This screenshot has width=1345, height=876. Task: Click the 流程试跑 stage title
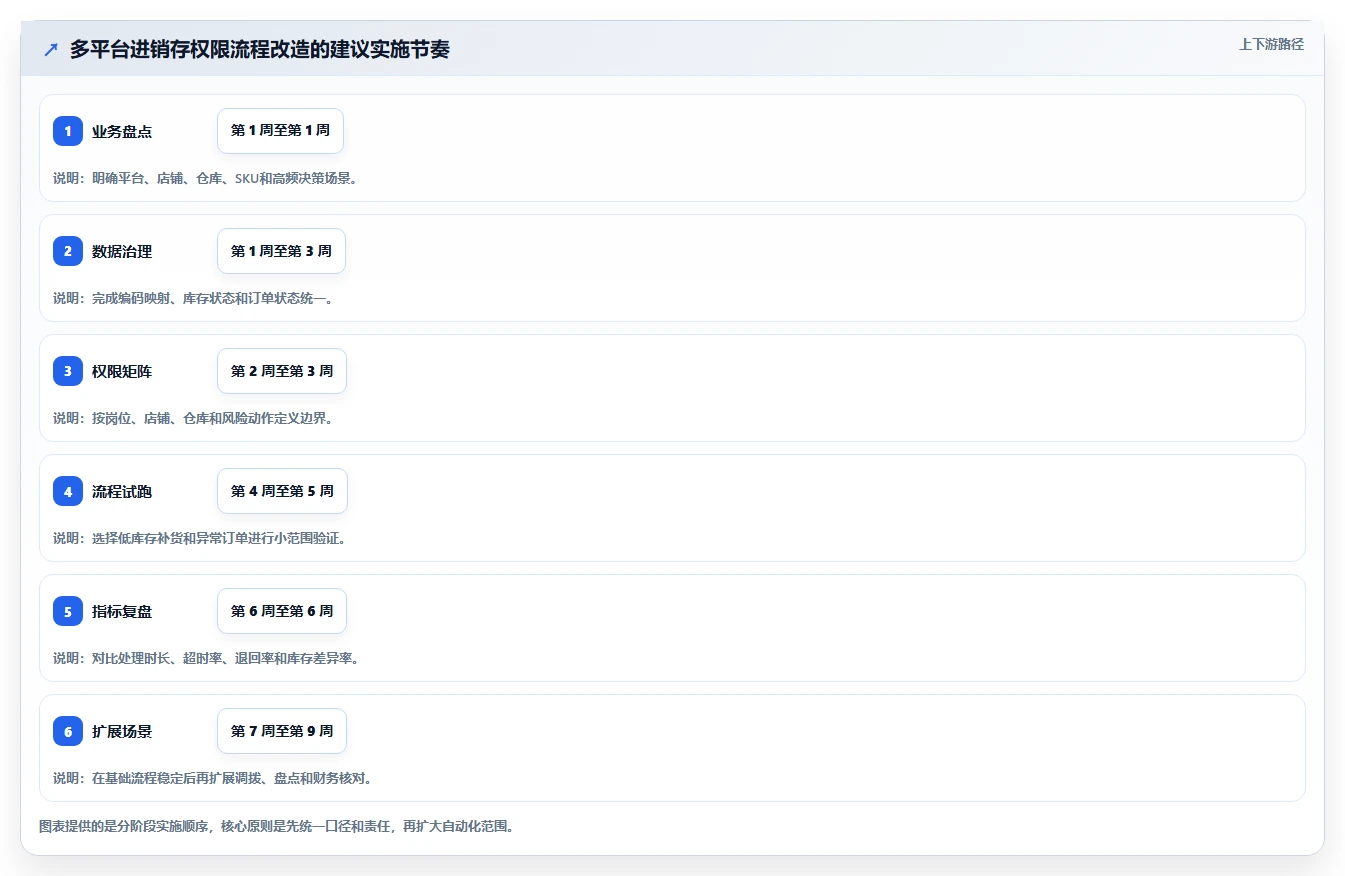122,491
